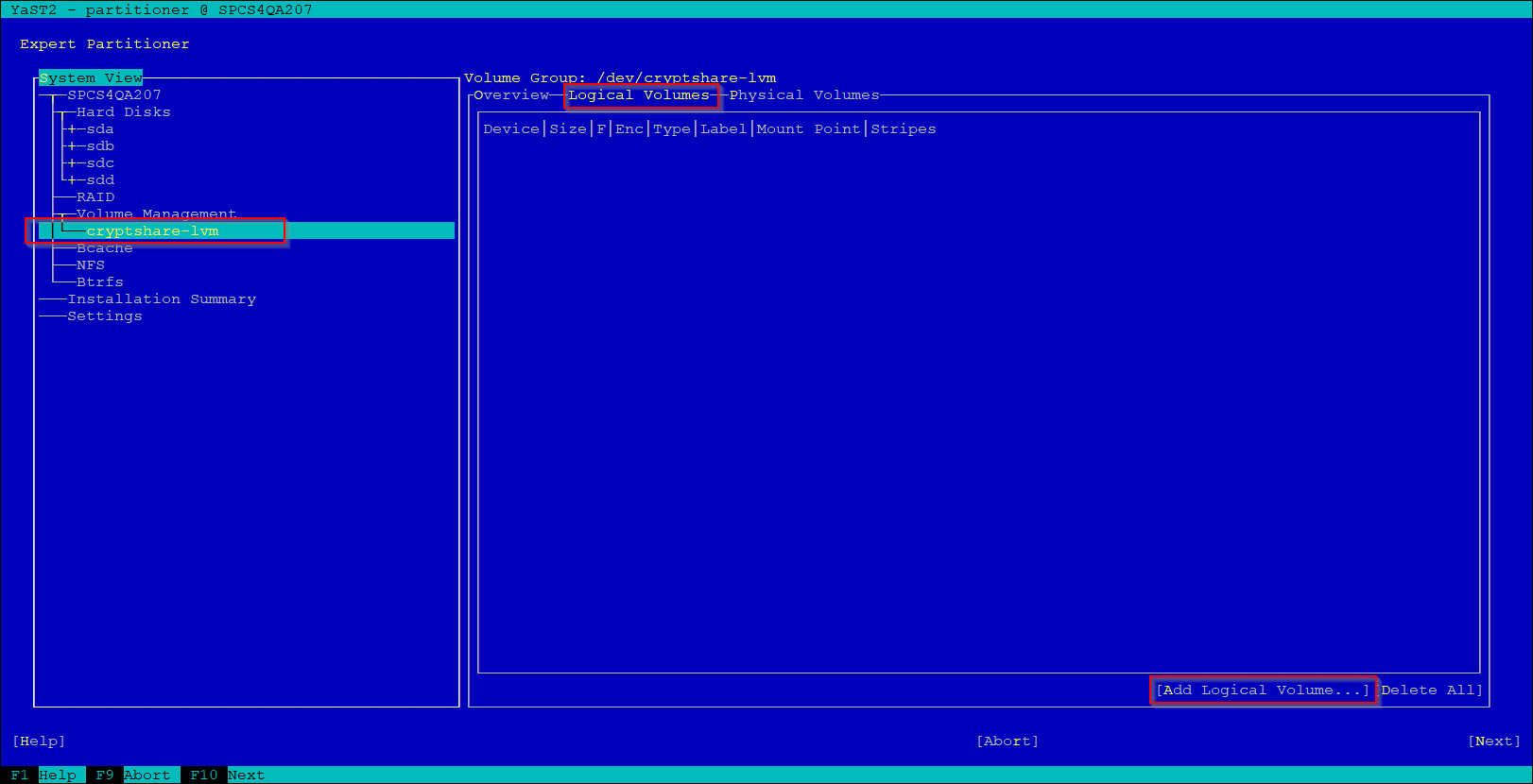The height and width of the screenshot is (784, 1533).
Task: Click the Label column header
Action: pos(724,129)
